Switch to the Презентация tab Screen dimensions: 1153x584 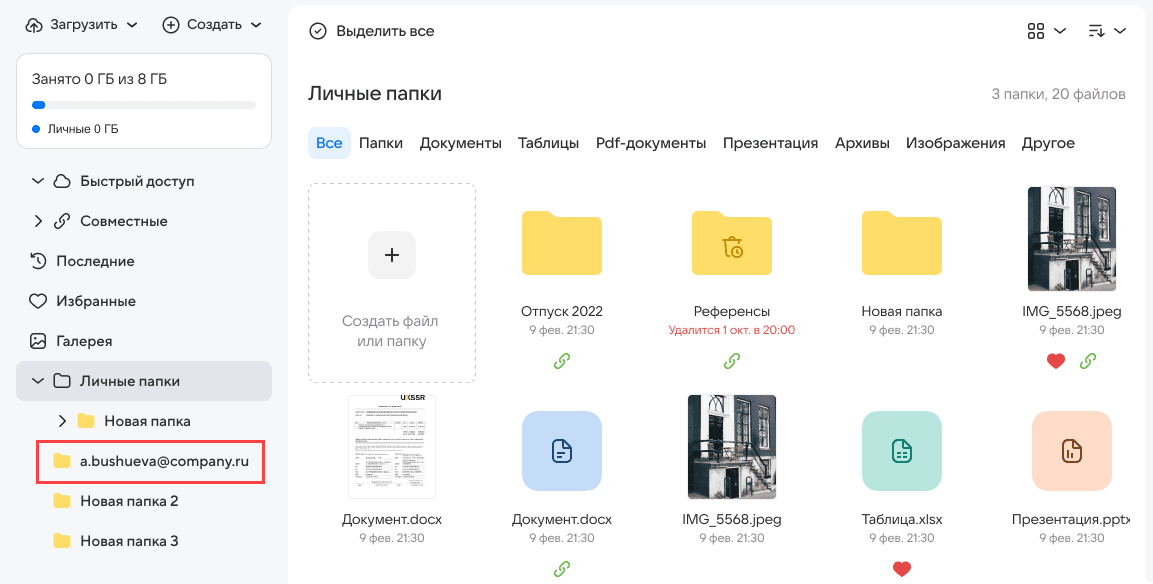tap(770, 143)
